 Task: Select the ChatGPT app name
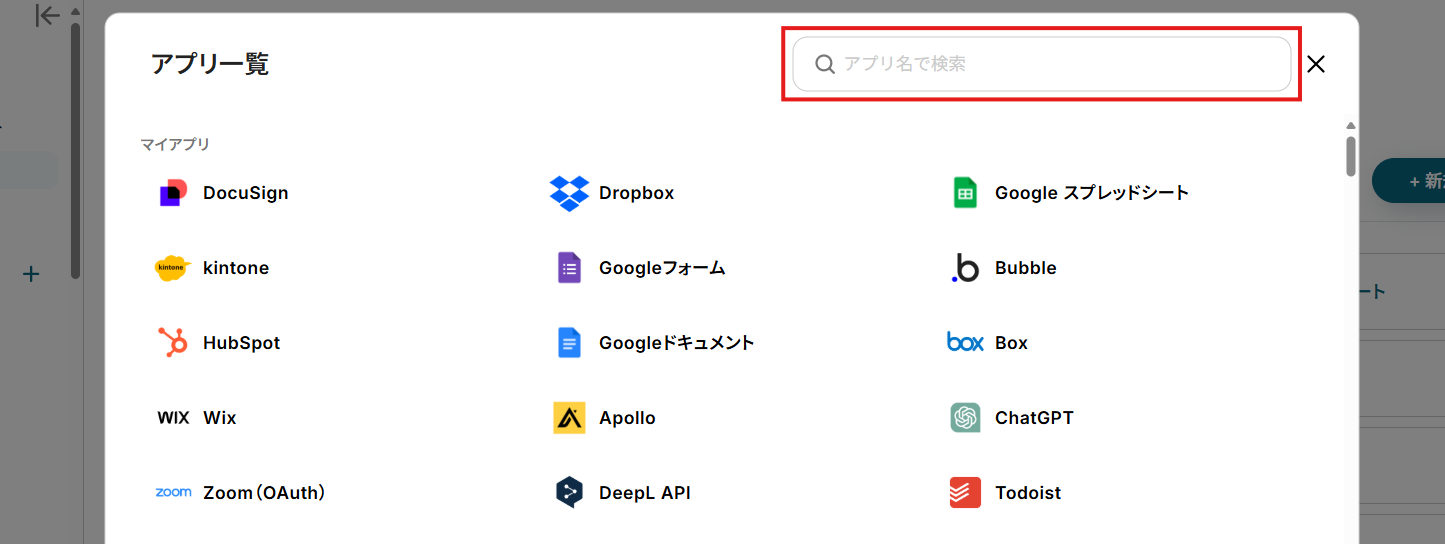pyautogui.click(x=1035, y=418)
